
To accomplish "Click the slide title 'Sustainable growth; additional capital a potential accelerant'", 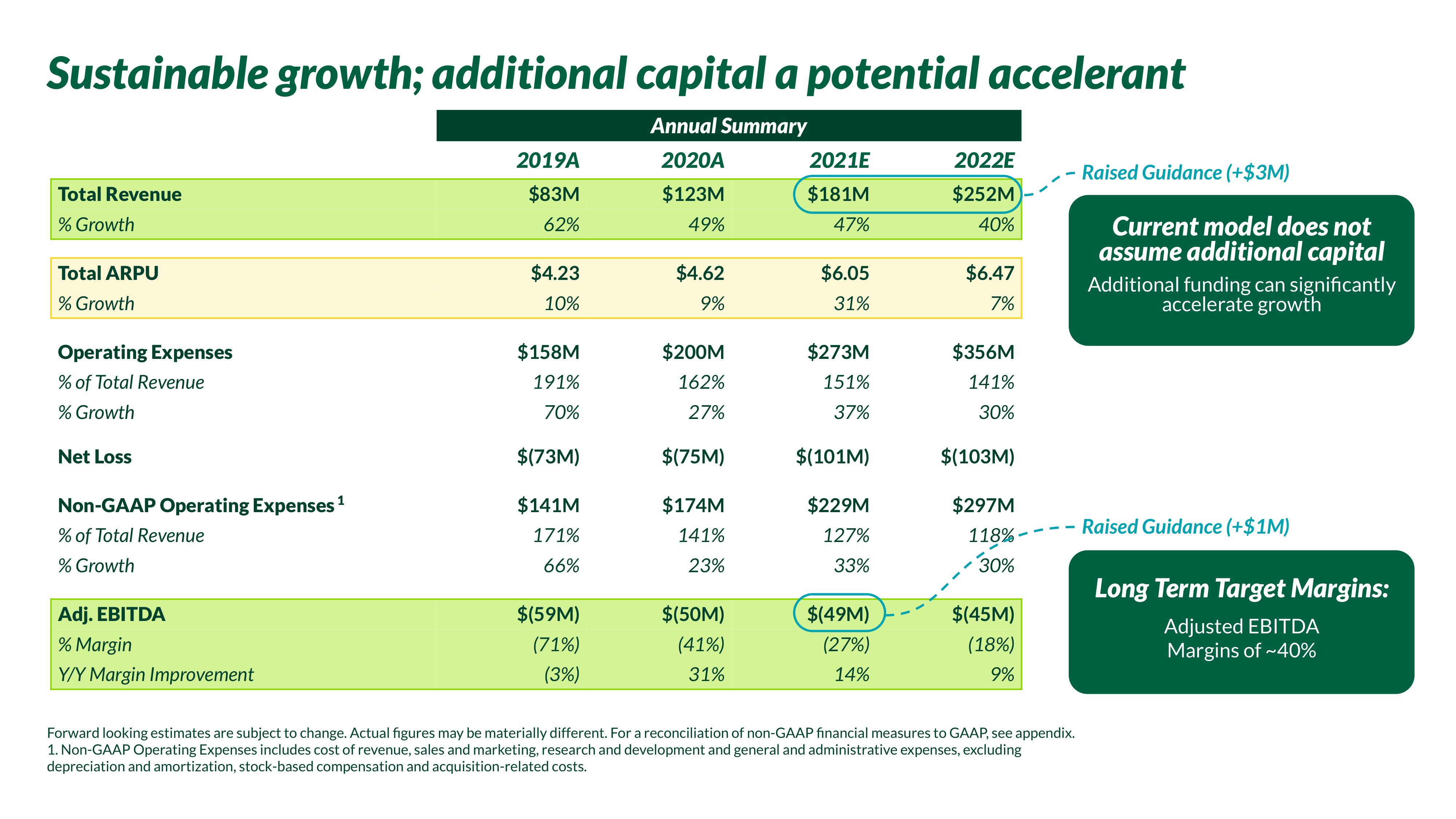I will [x=616, y=75].
